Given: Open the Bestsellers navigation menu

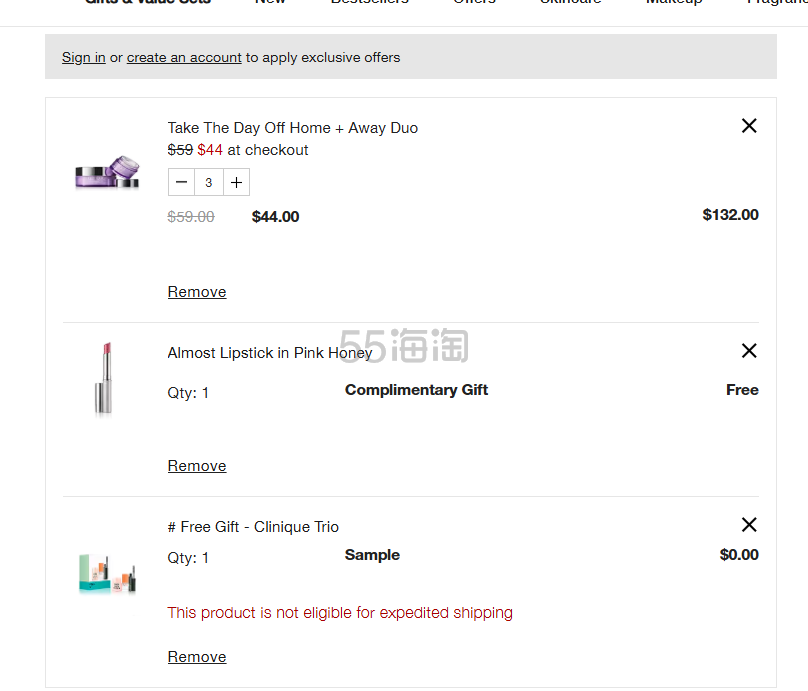Looking at the screenshot, I should 369,3.
